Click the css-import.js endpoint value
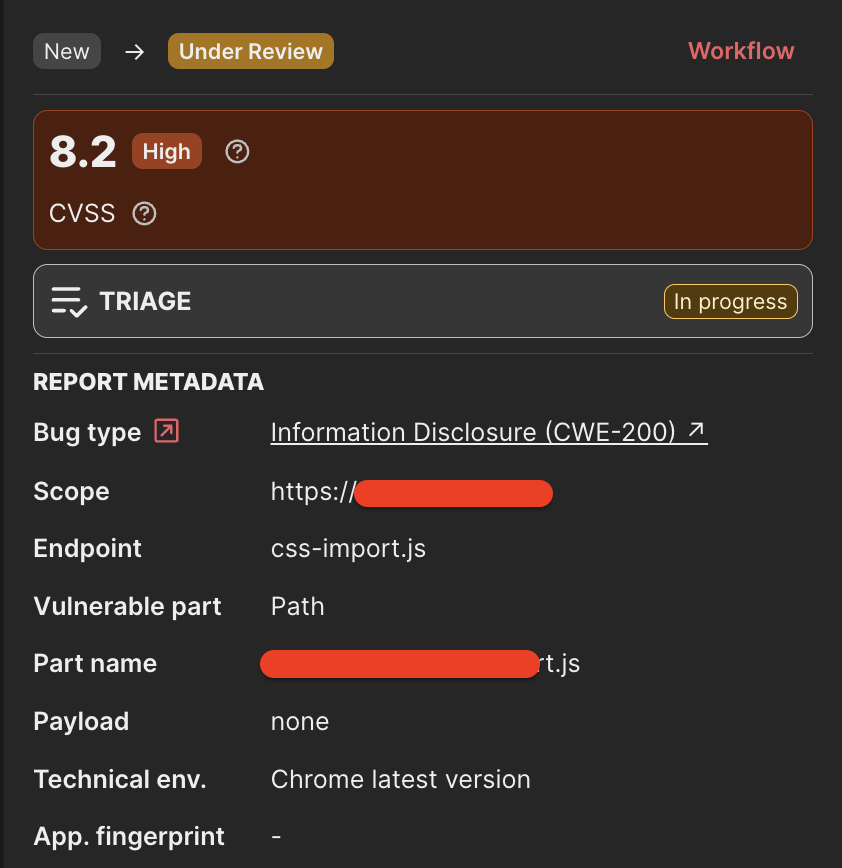The width and height of the screenshot is (842, 868). (x=348, y=548)
